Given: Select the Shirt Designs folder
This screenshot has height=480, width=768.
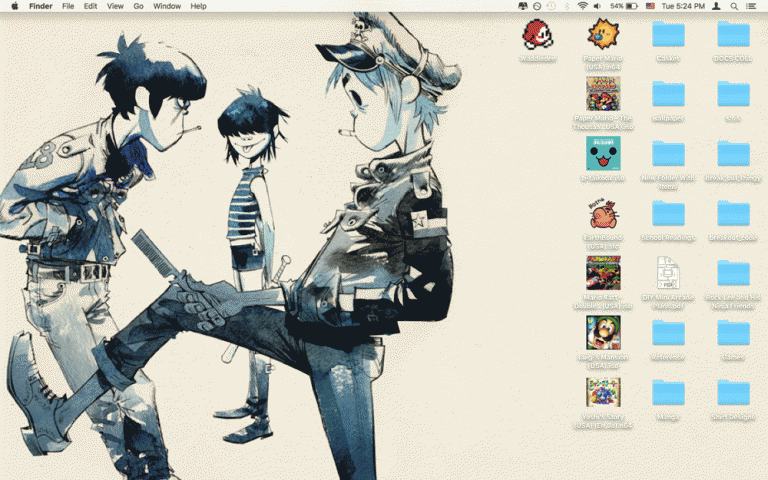Looking at the screenshot, I should (x=733, y=393).
